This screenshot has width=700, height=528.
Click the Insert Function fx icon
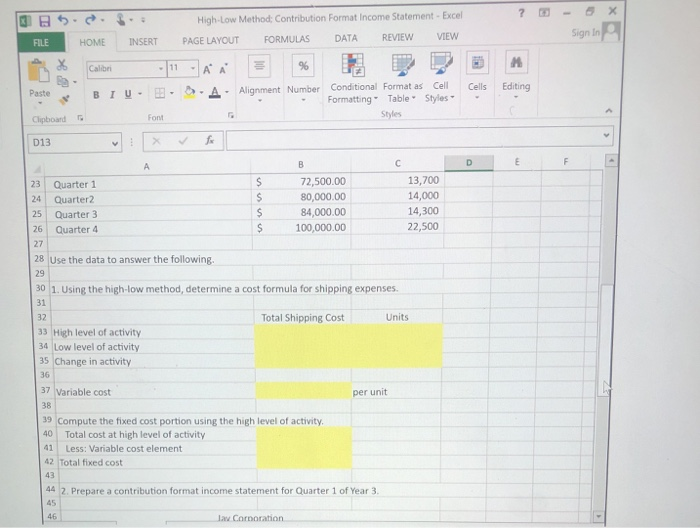(x=209, y=141)
